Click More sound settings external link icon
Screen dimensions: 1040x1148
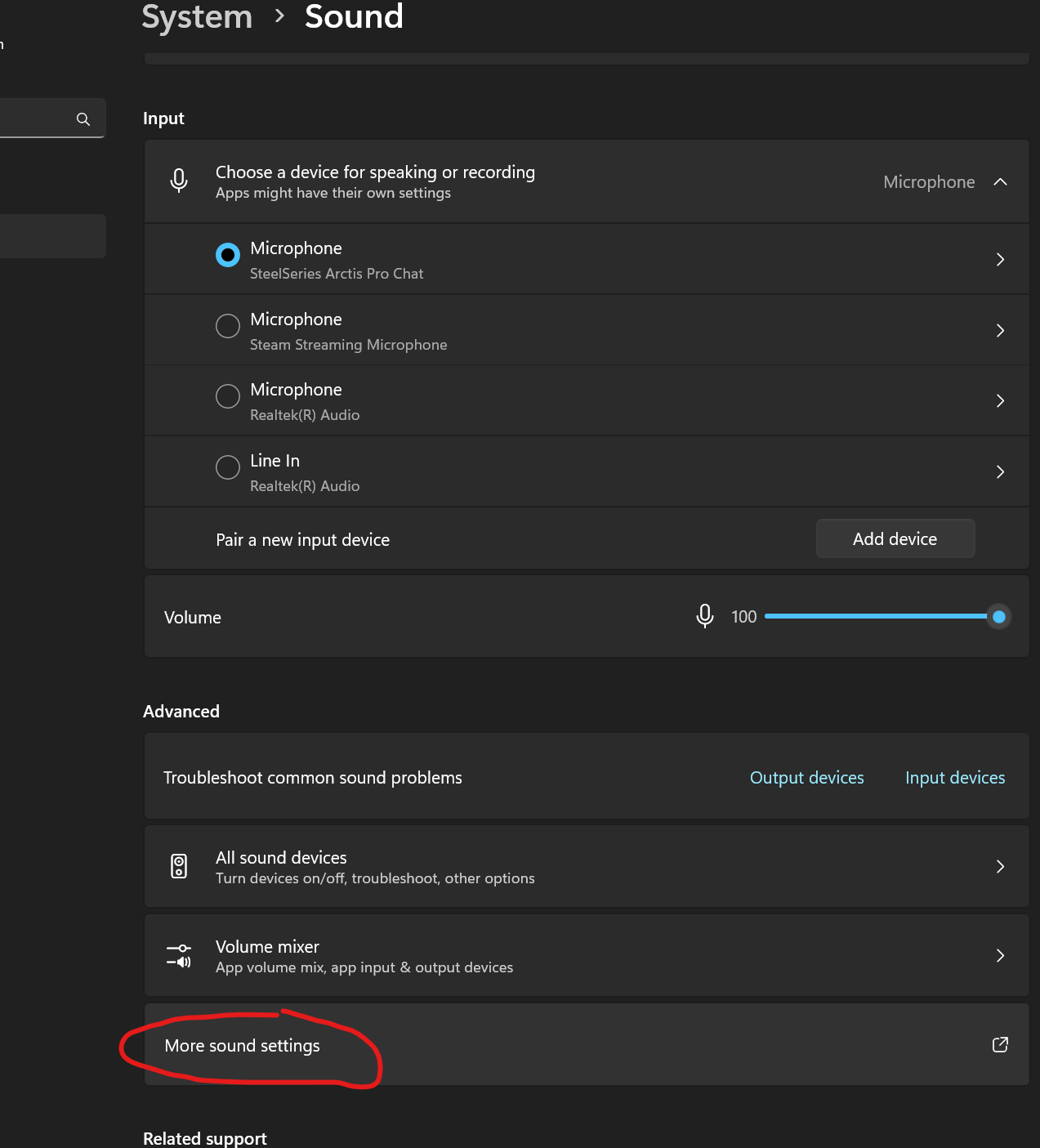1000,1045
